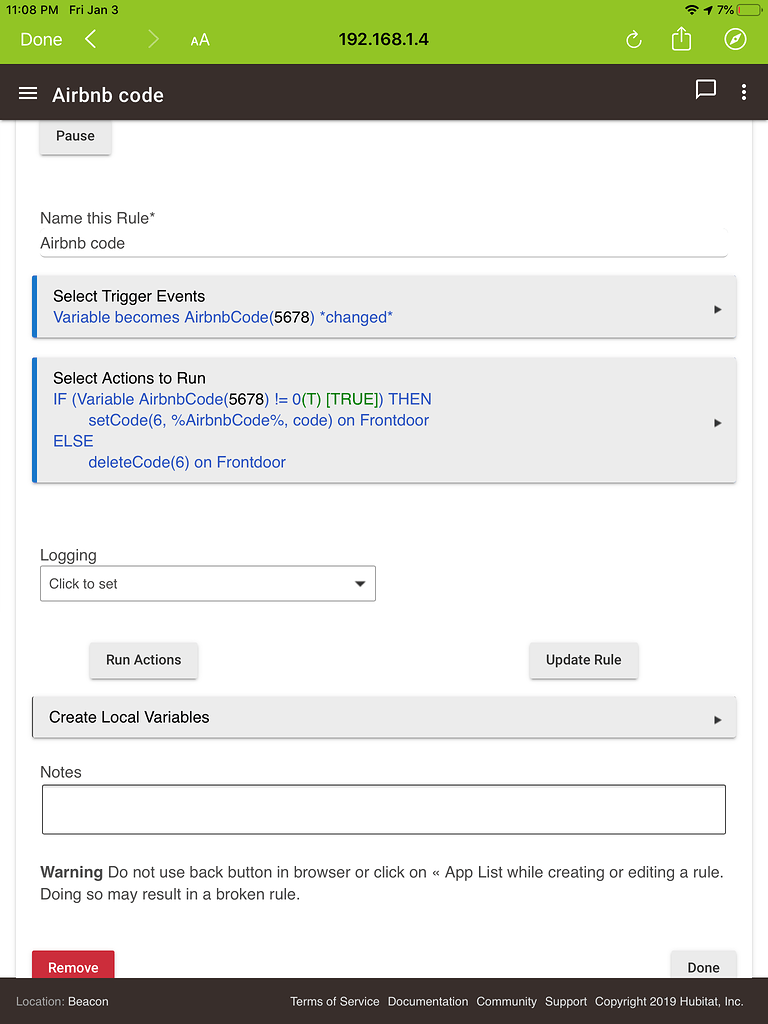Screen dimensions: 768x1024
Task: Expand Create Local Variables panel
Action: tap(385, 717)
